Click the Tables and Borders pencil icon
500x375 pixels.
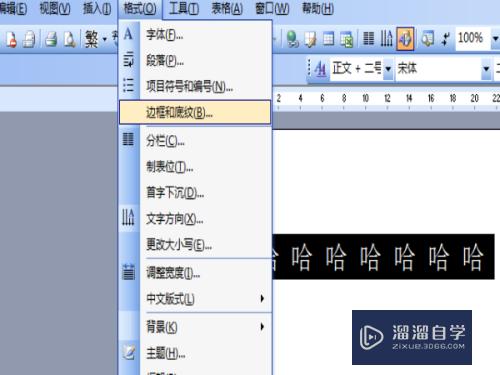(x=310, y=39)
